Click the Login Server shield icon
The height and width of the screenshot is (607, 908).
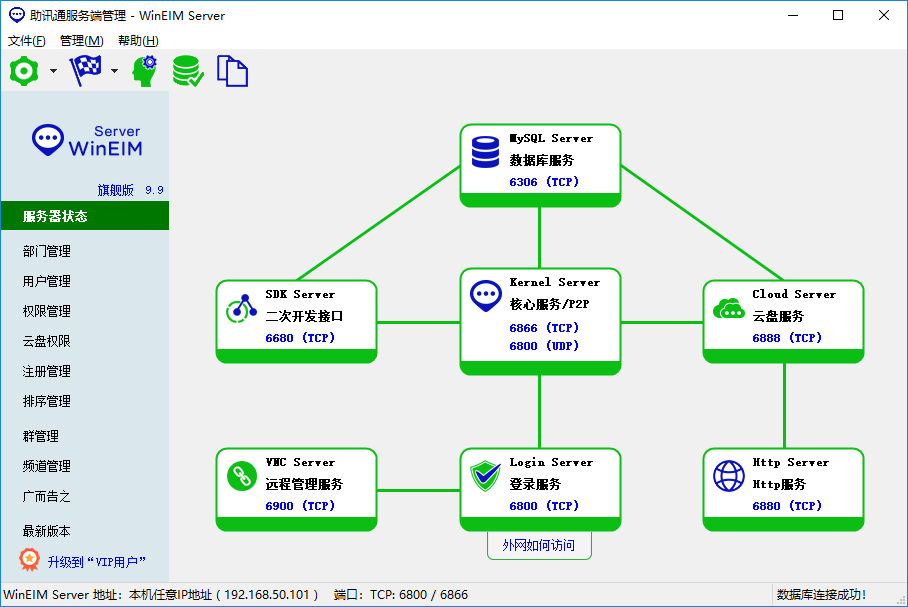(485, 476)
